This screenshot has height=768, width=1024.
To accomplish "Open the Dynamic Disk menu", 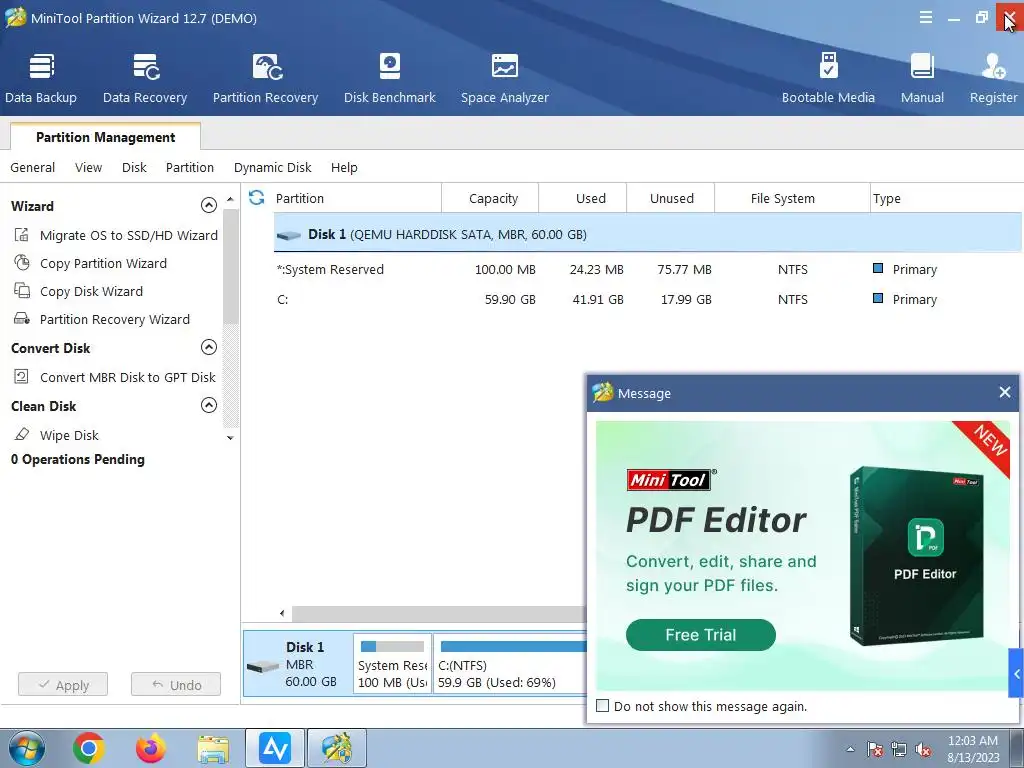I will click(x=272, y=167).
